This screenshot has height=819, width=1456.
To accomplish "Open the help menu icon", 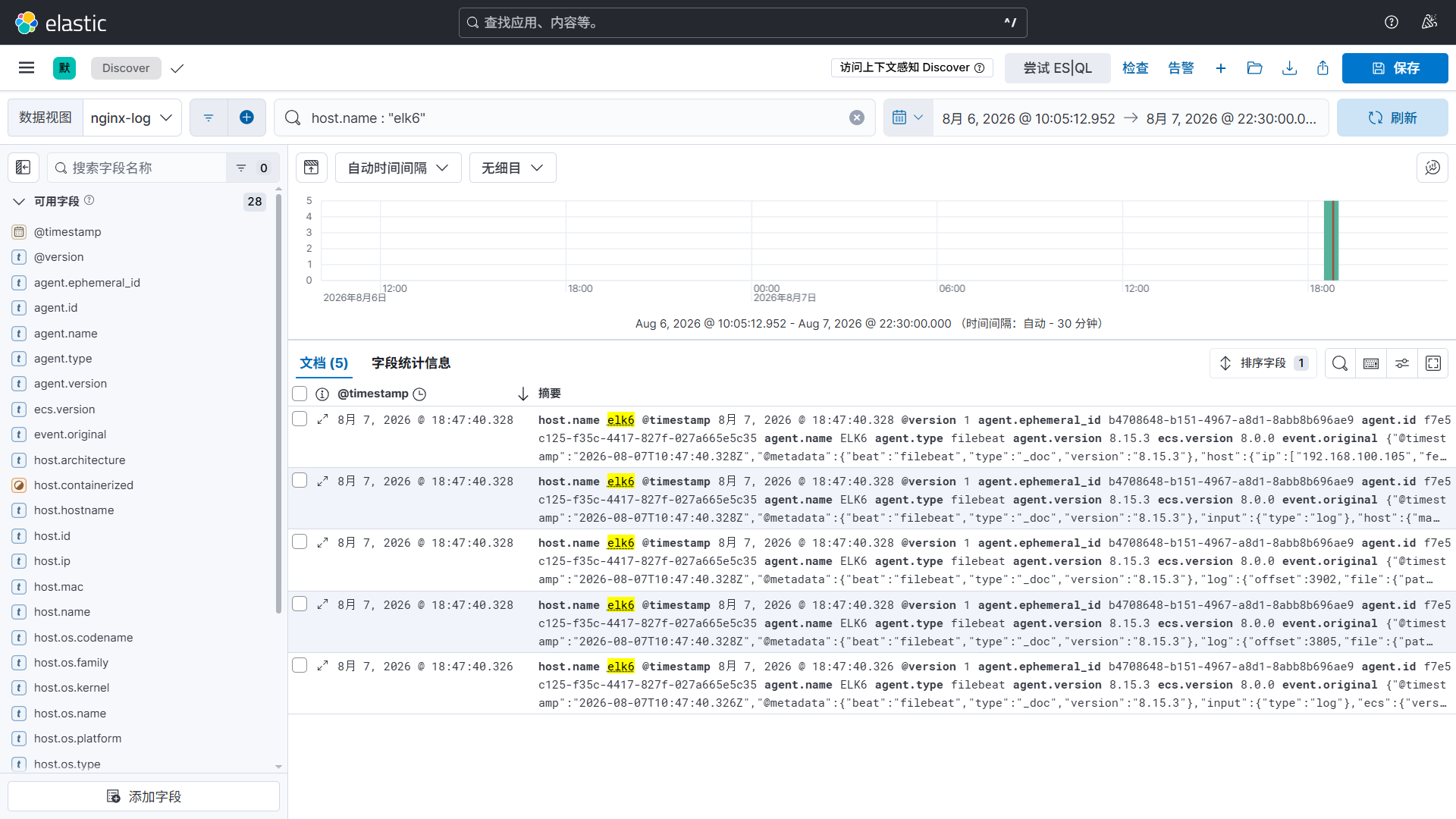I will tap(1392, 22).
